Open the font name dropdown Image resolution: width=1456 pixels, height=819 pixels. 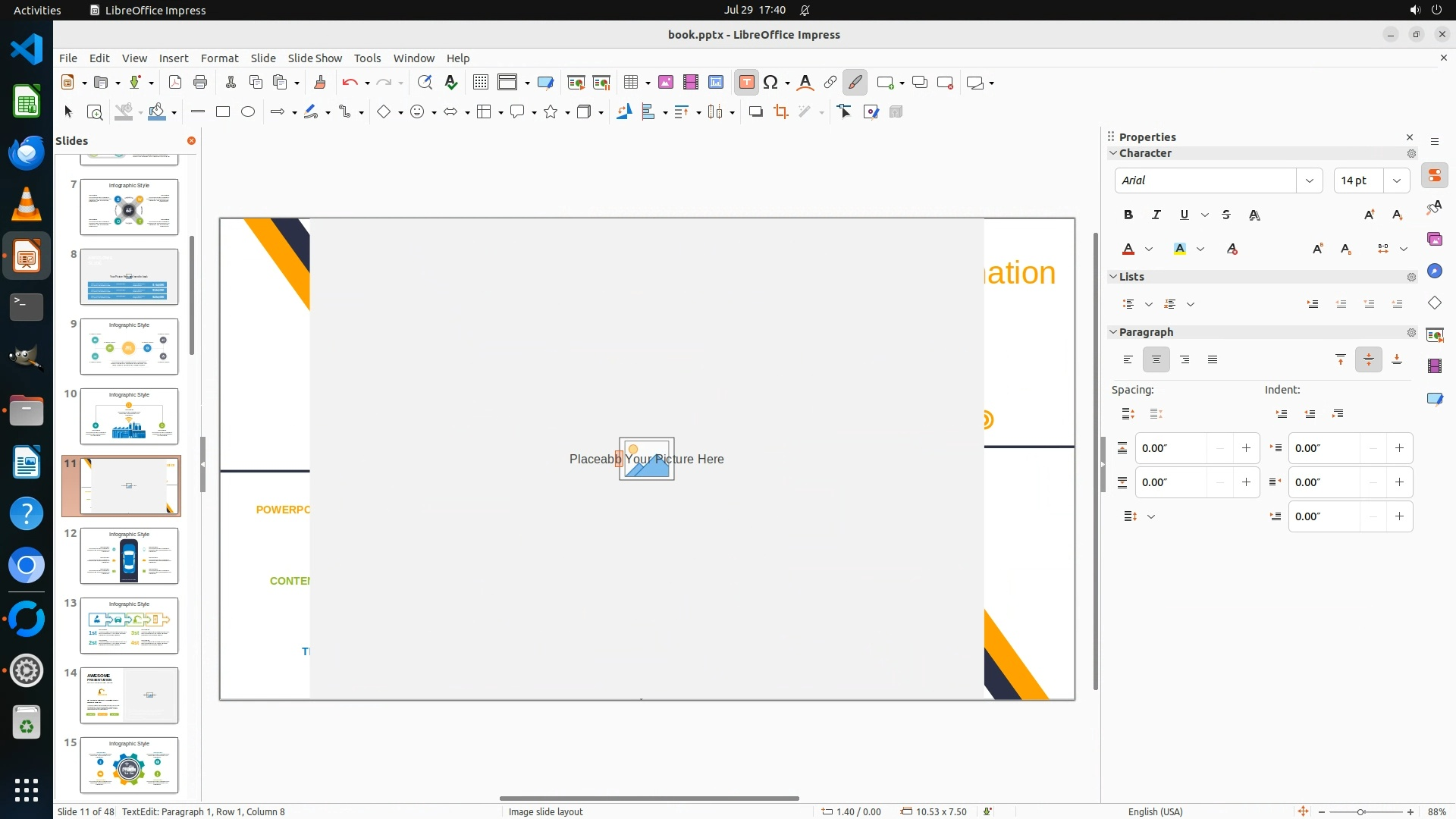point(1309,180)
